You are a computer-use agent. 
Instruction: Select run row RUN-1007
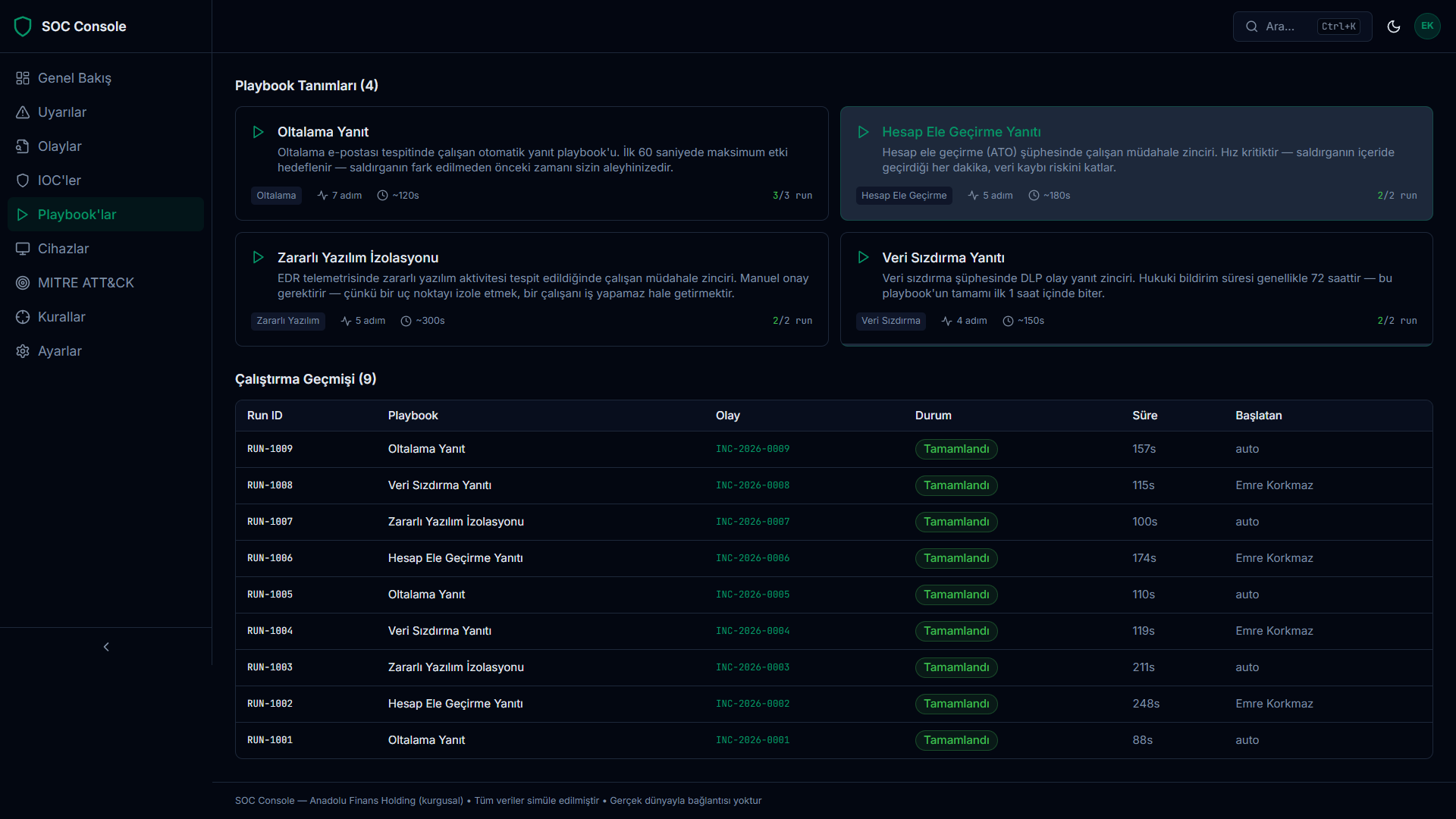(833, 522)
